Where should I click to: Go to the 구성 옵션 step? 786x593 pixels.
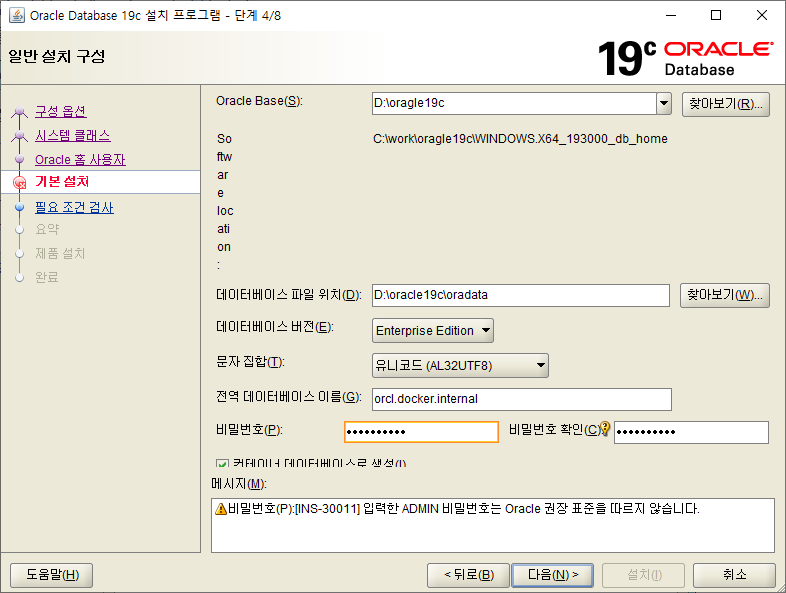click(x=61, y=111)
